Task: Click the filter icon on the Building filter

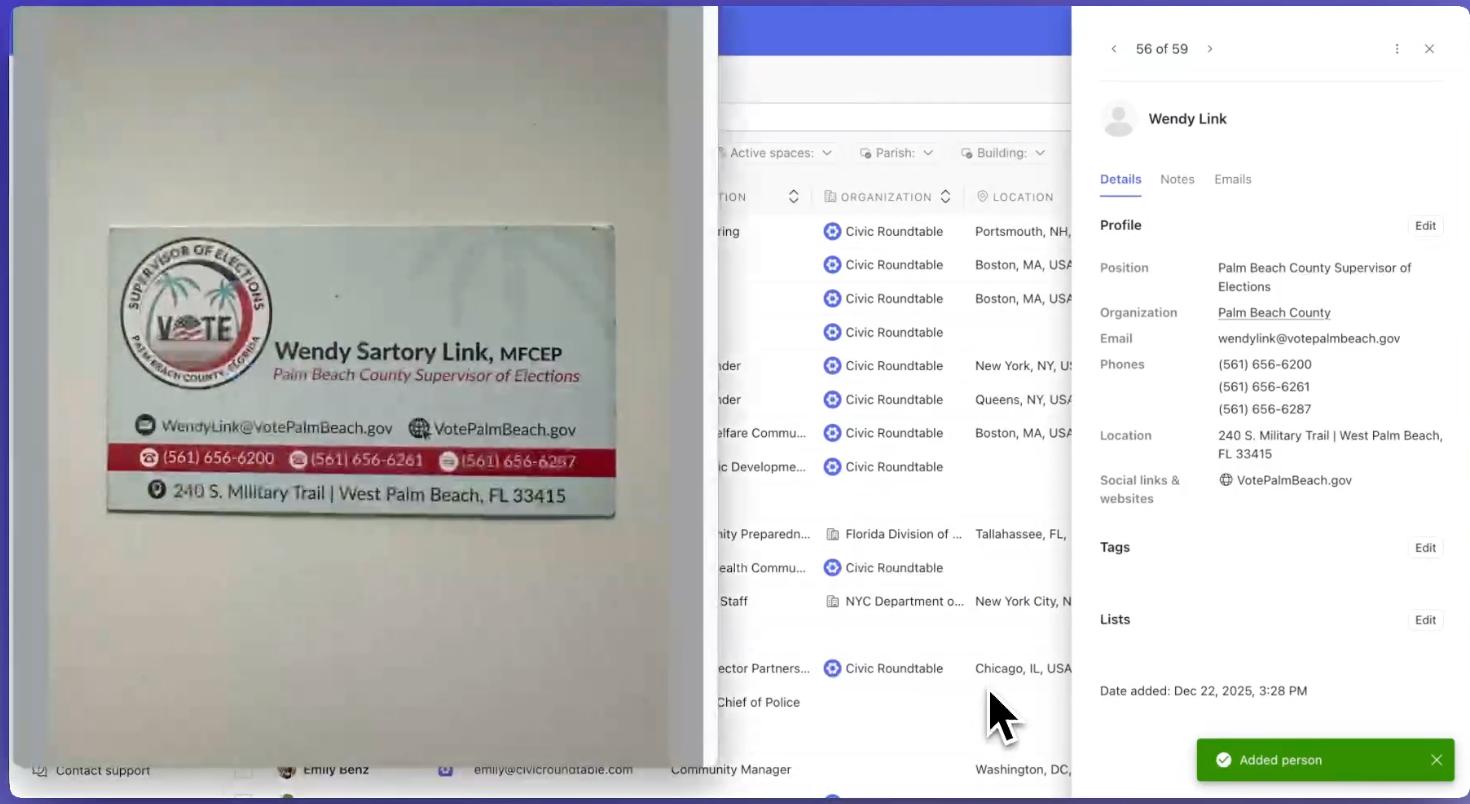Action: pos(967,153)
